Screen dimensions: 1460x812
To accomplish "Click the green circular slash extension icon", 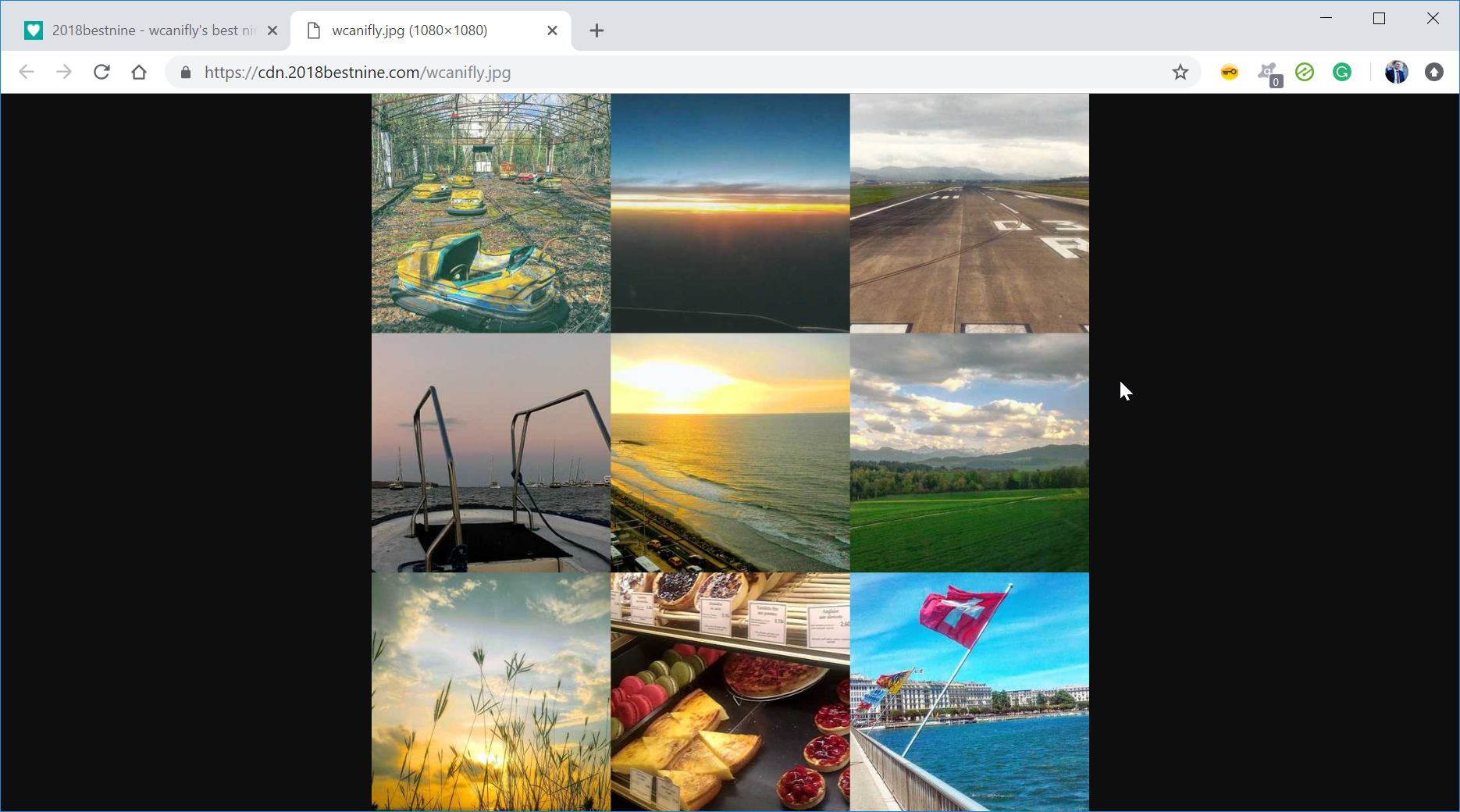I will click(1305, 73).
